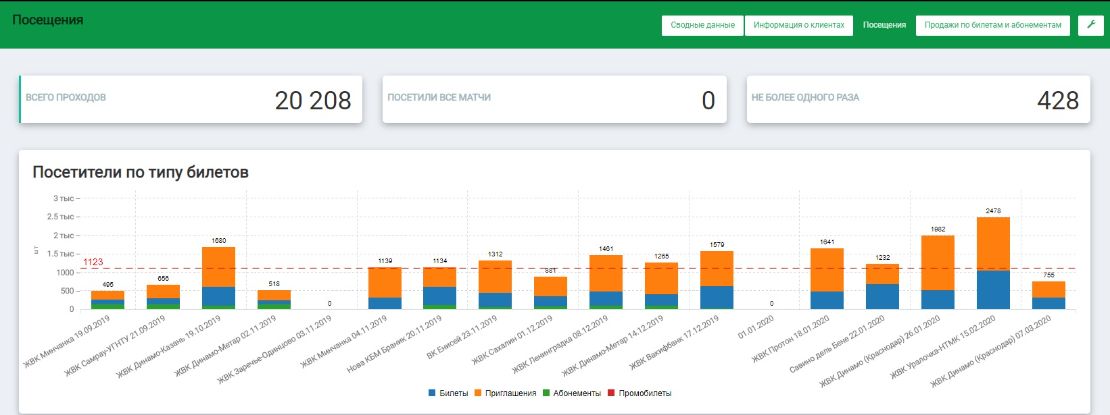This screenshot has width=1110, height=415.
Task: Click the blue segment of the 1680 bar
Action: point(218,297)
